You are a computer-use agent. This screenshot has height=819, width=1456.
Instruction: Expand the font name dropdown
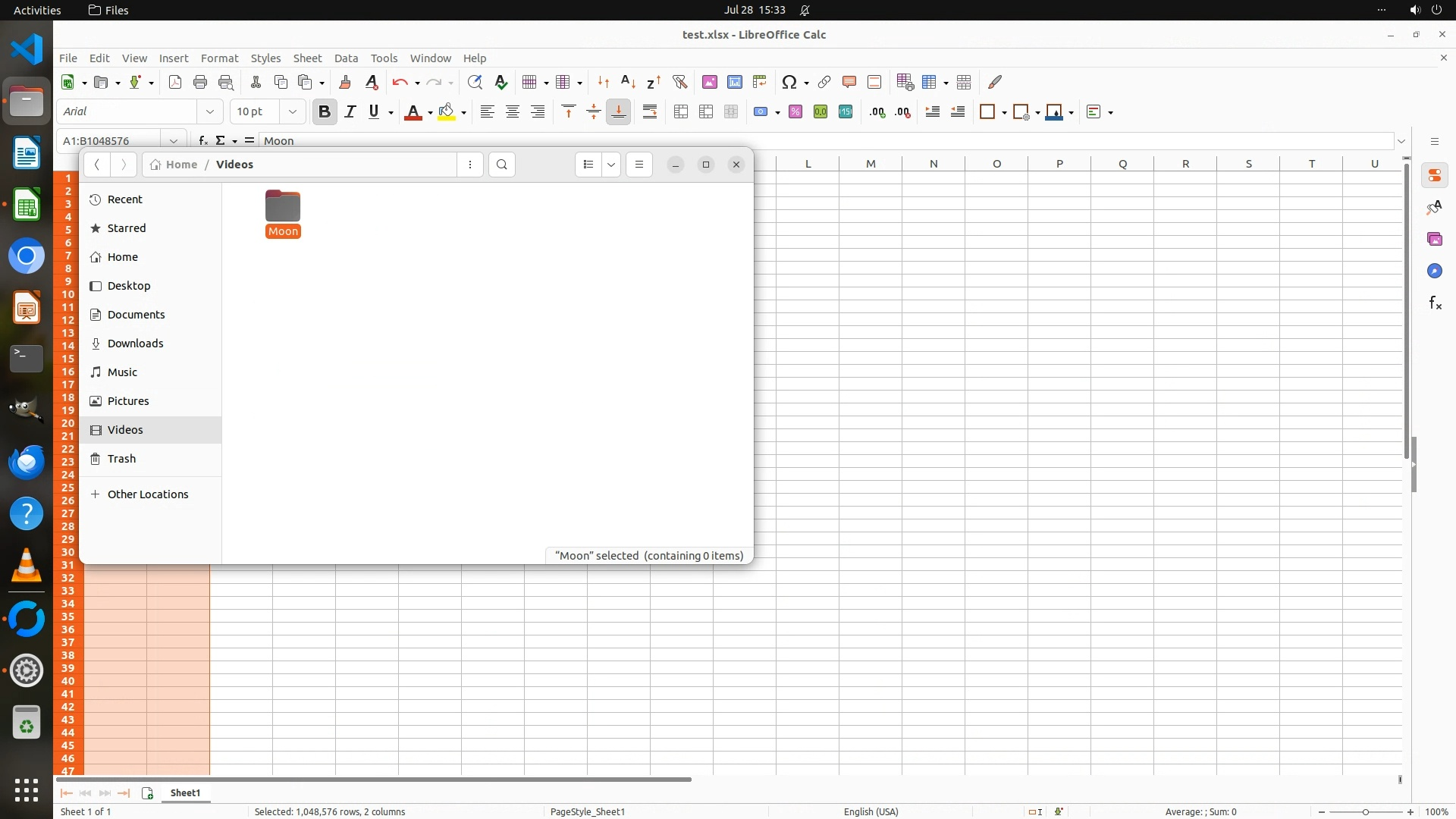point(210,111)
